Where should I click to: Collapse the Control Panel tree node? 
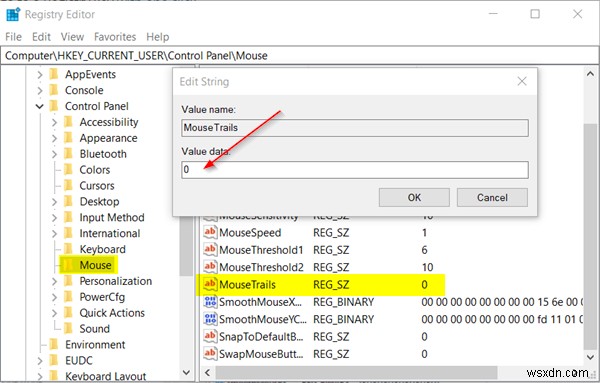click(40, 106)
